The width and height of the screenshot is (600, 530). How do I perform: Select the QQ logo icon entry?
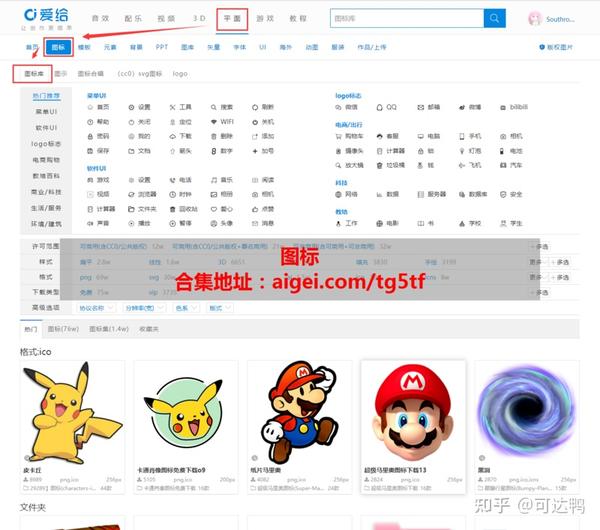386,107
